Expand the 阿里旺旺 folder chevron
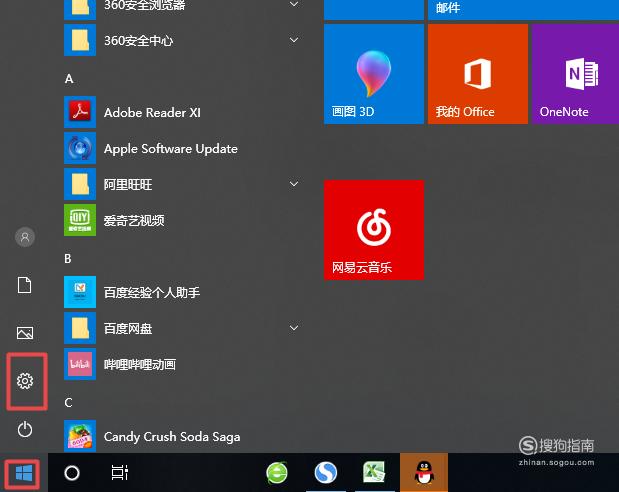 [x=294, y=184]
